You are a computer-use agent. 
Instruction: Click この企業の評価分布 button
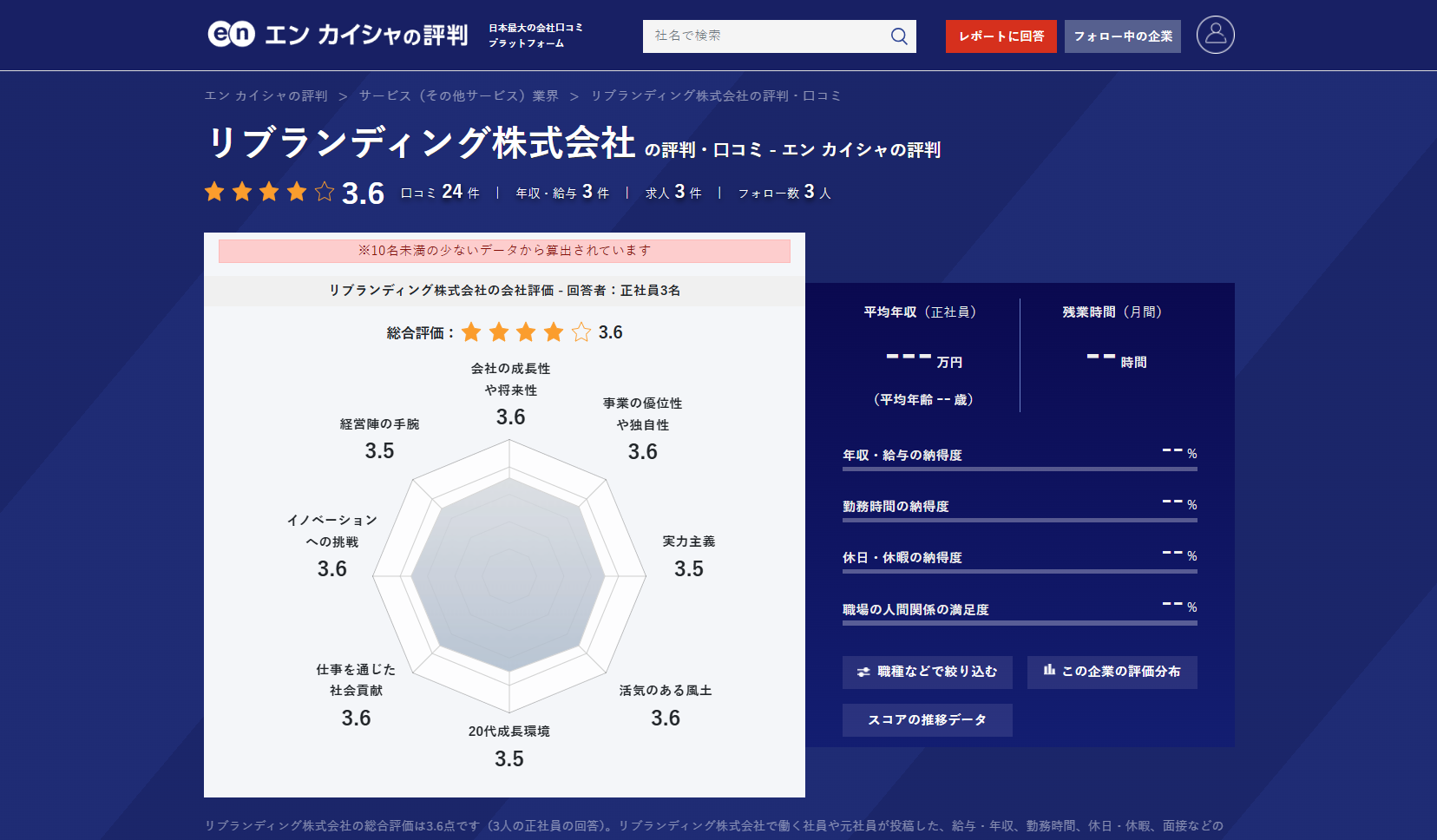point(1112,672)
